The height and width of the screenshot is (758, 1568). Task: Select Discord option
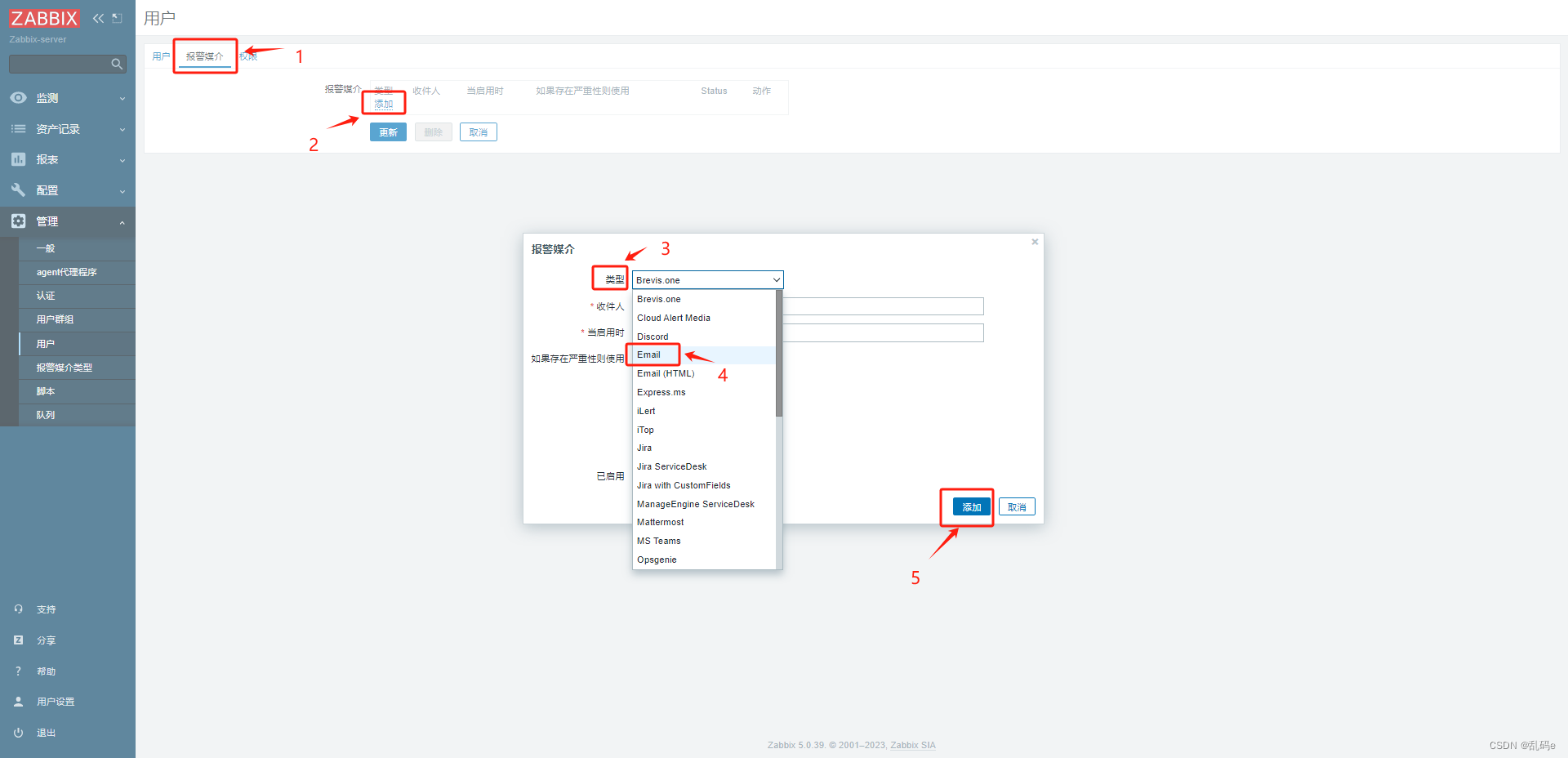tap(704, 337)
